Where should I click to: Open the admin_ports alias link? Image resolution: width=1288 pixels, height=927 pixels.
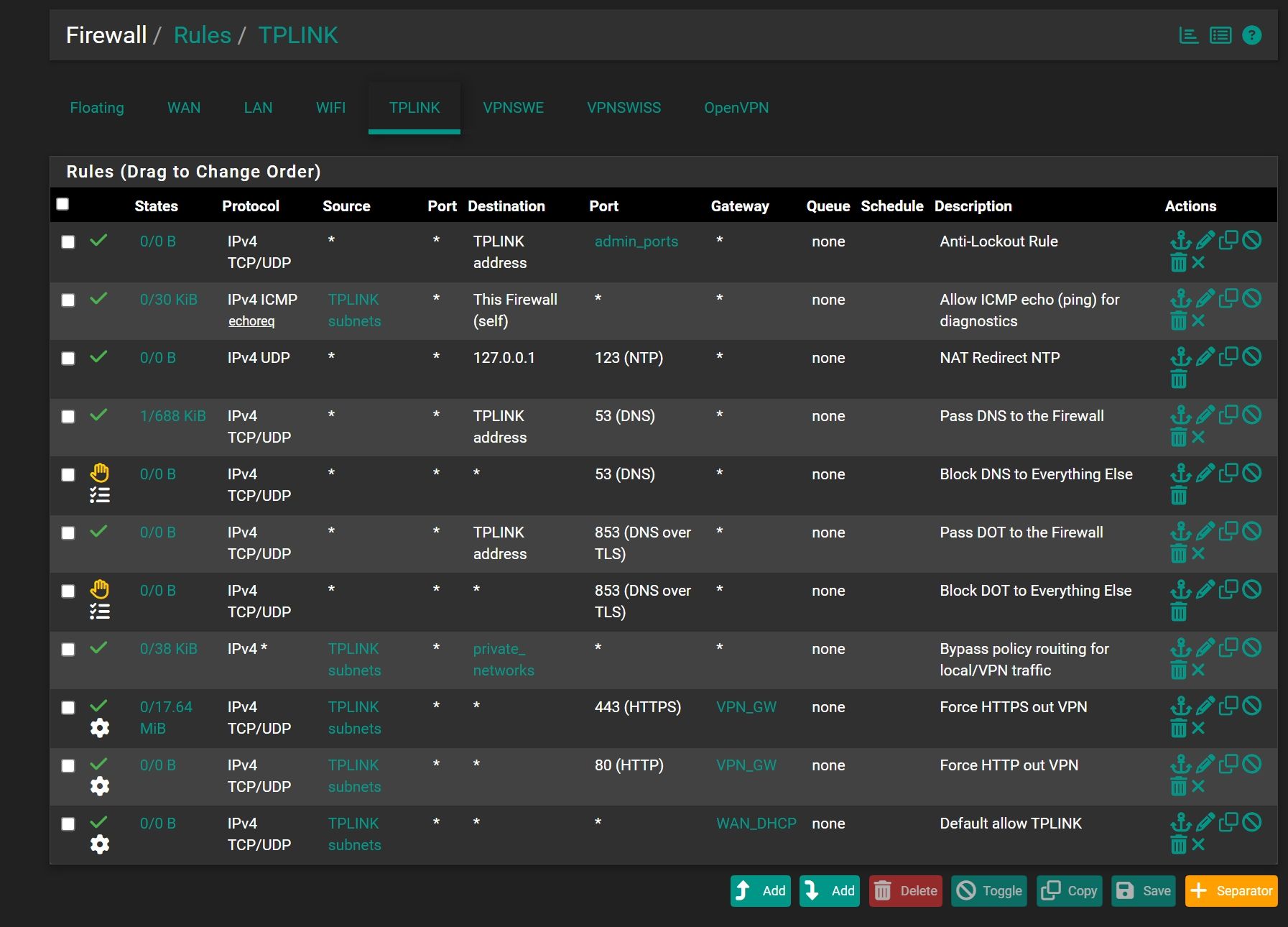[636, 241]
